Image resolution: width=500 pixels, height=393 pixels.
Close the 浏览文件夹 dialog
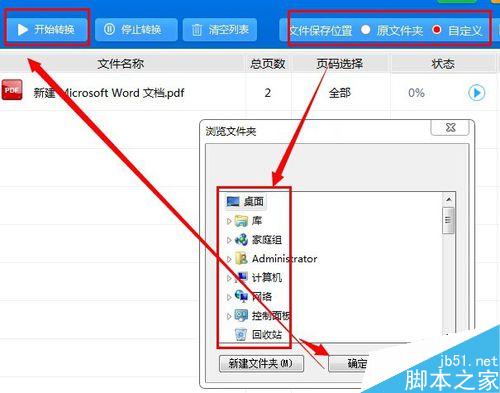tap(451, 127)
